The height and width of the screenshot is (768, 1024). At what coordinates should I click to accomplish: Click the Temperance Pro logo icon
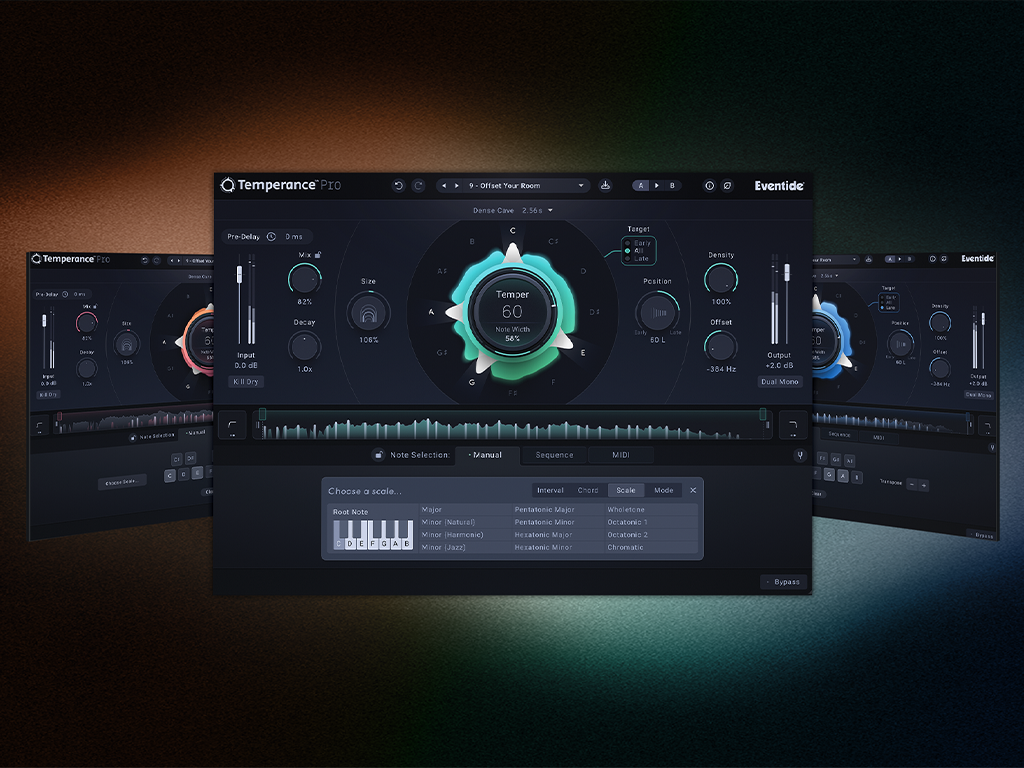(227, 185)
